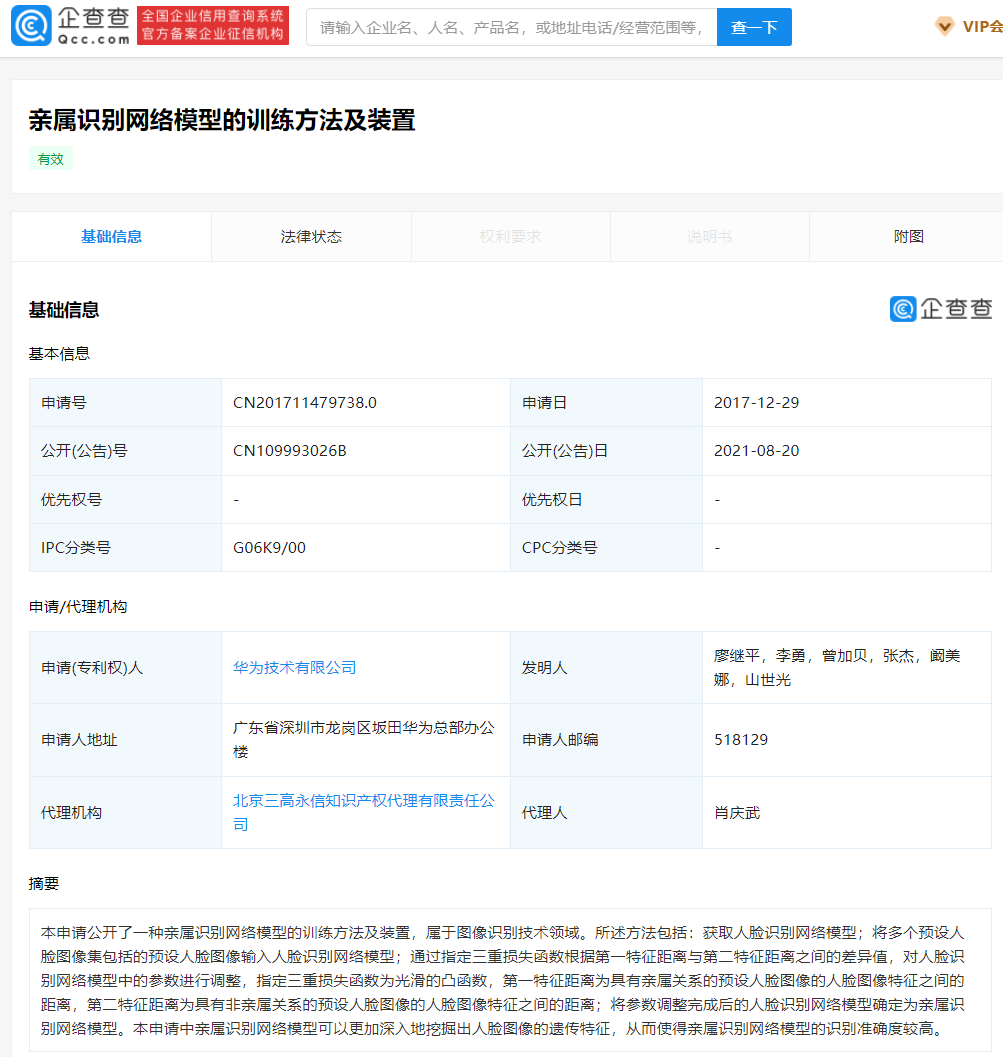
Task: Click the 企查查 watermark logo in 基础信息
Action: [x=940, y=309]
